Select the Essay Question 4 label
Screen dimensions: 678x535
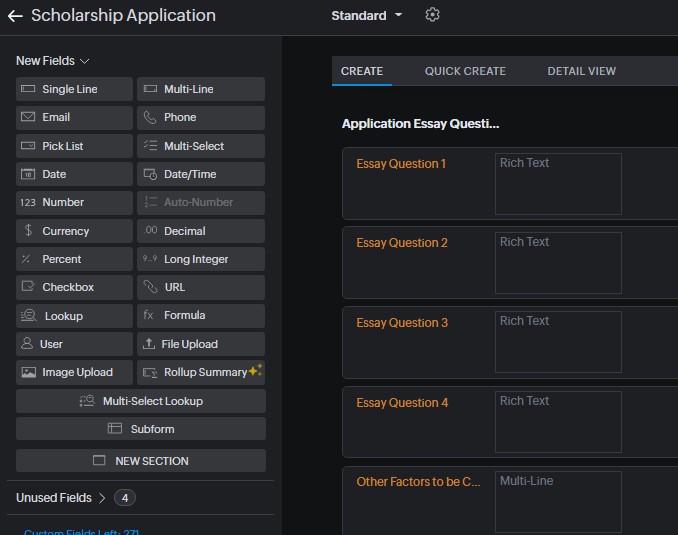[x=402, y=403]
